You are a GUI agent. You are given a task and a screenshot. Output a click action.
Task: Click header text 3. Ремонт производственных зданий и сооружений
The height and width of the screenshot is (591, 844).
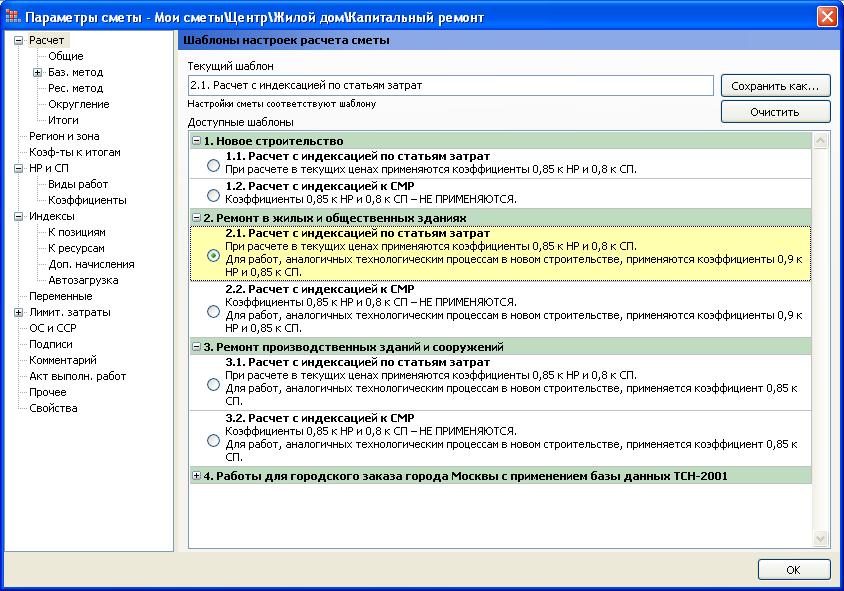353,347
